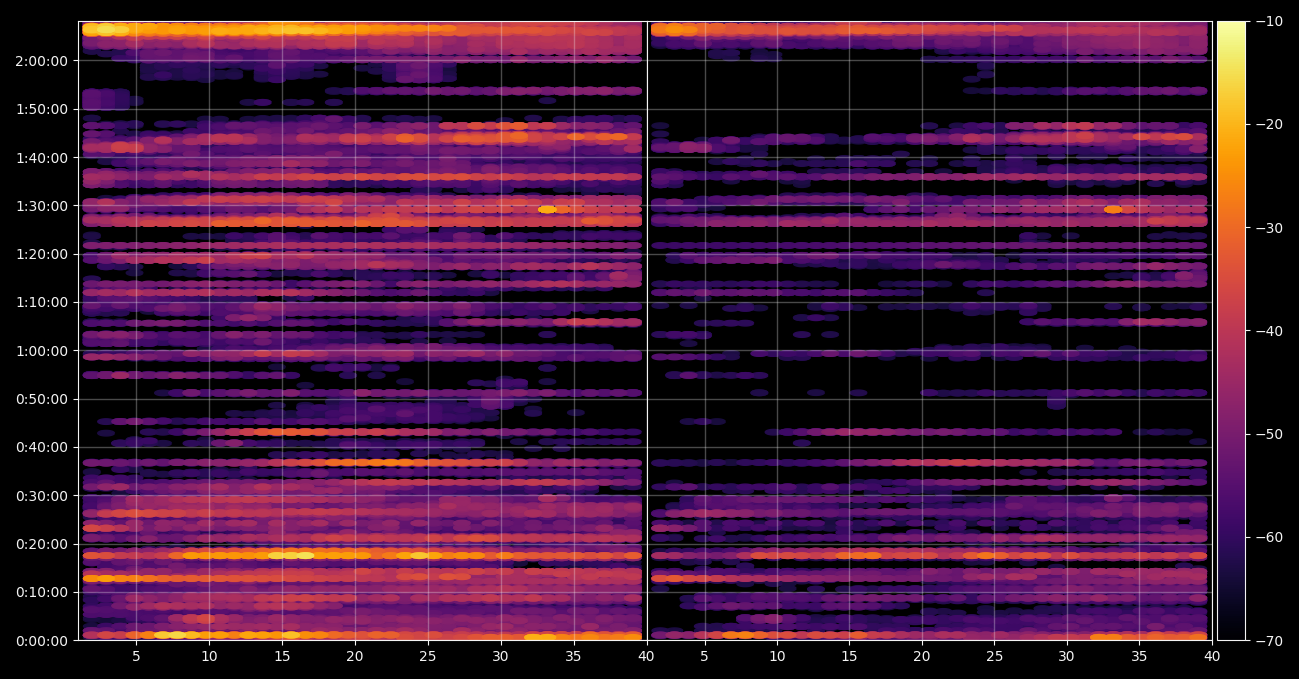This screenshot has width=1299, height=679.
Task: Click x-axis tick 5 of right heatmap
Action: [704, 656]
